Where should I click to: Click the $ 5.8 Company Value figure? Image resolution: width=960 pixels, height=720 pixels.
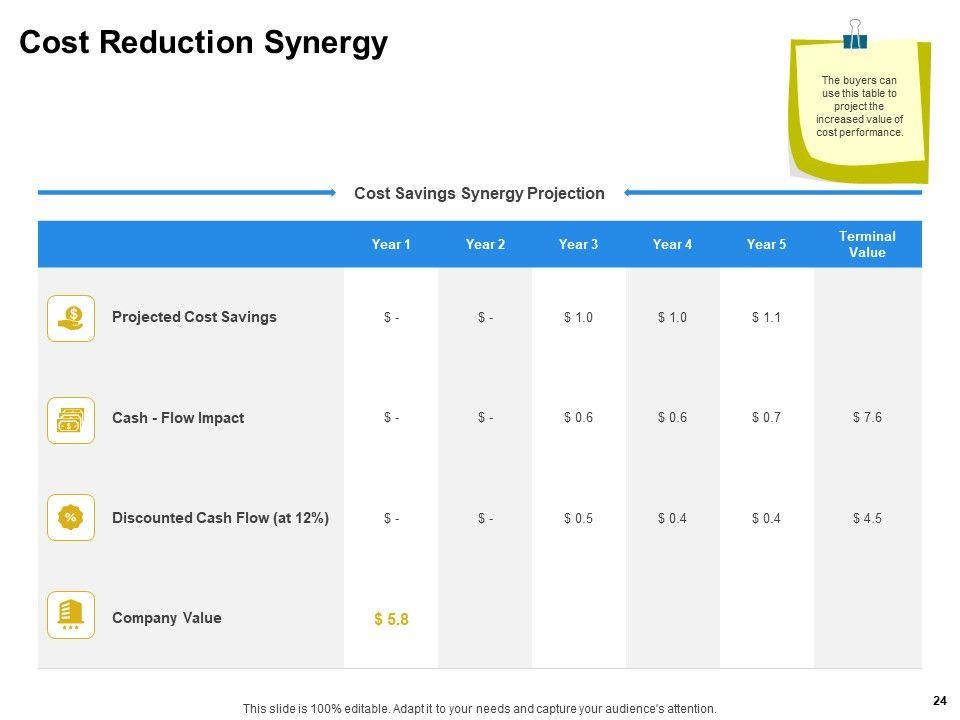tap(391, 620)
